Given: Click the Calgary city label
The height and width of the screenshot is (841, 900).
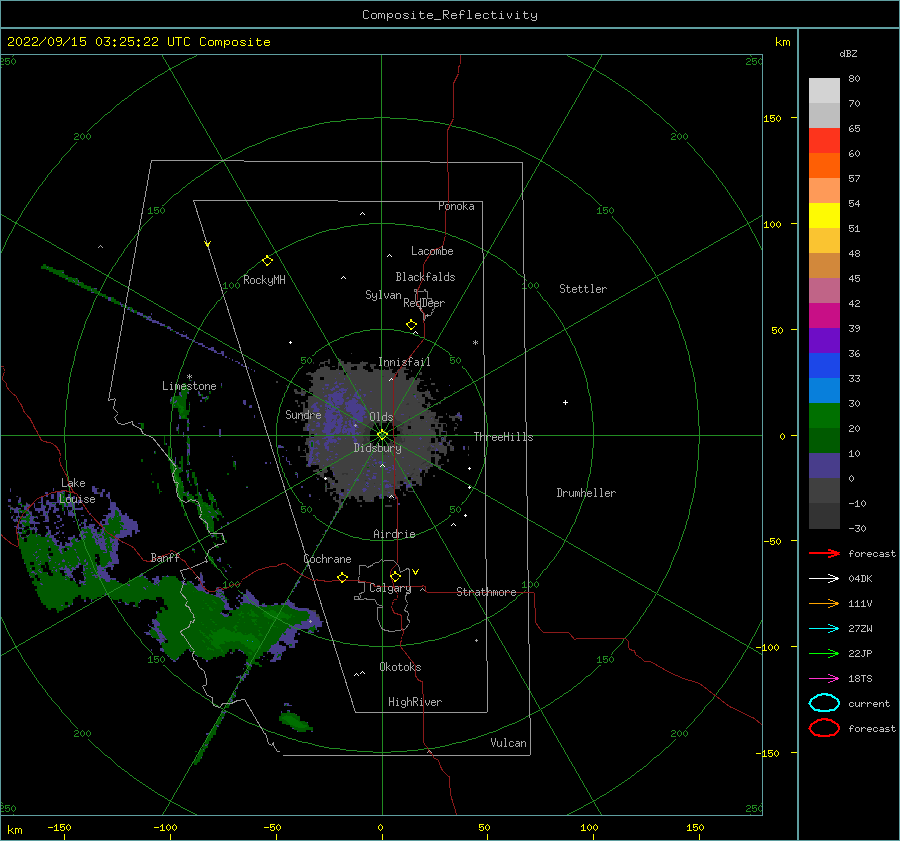Looking at the screenshot, I should coord(390,588).
